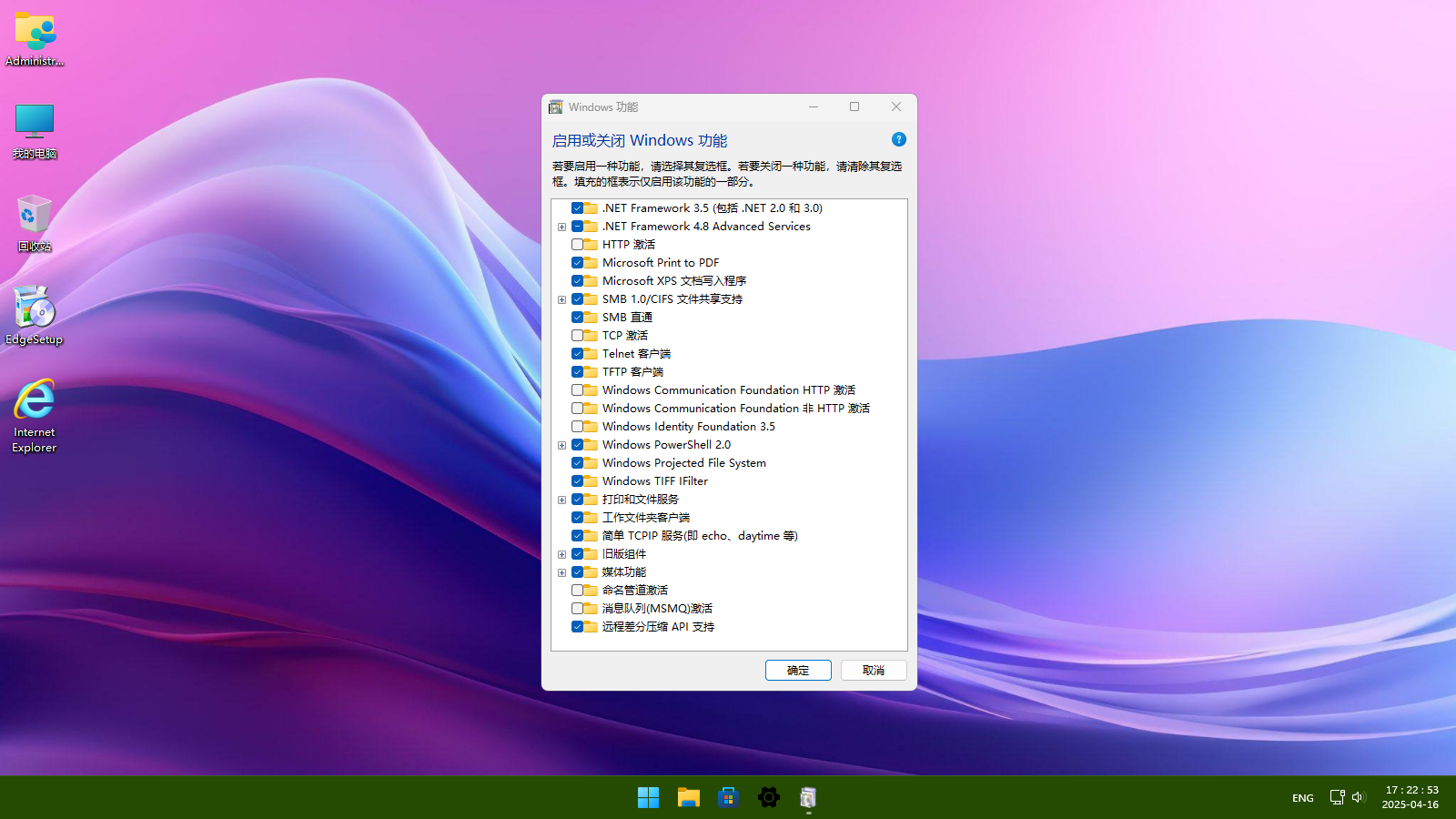
Task: Click the folder icon of 媒体功能
Action: (591, 572)
